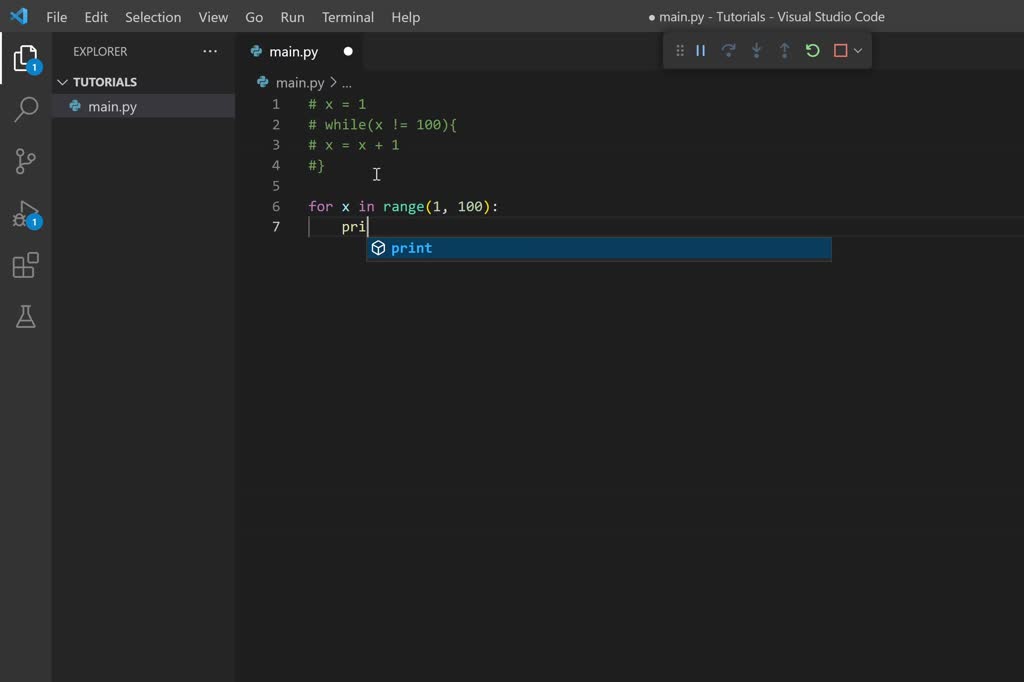1024x682 pixels.
Task: Open the Edit menu
Action: pos(96,17)
